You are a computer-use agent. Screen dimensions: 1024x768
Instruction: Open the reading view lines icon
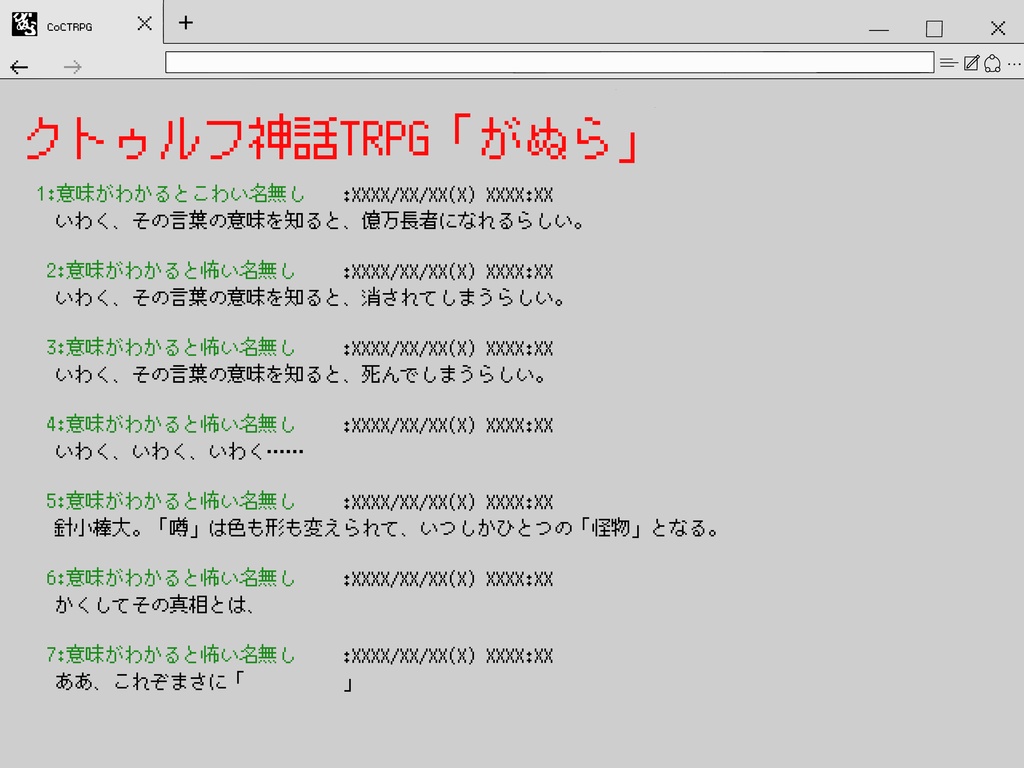948,63
